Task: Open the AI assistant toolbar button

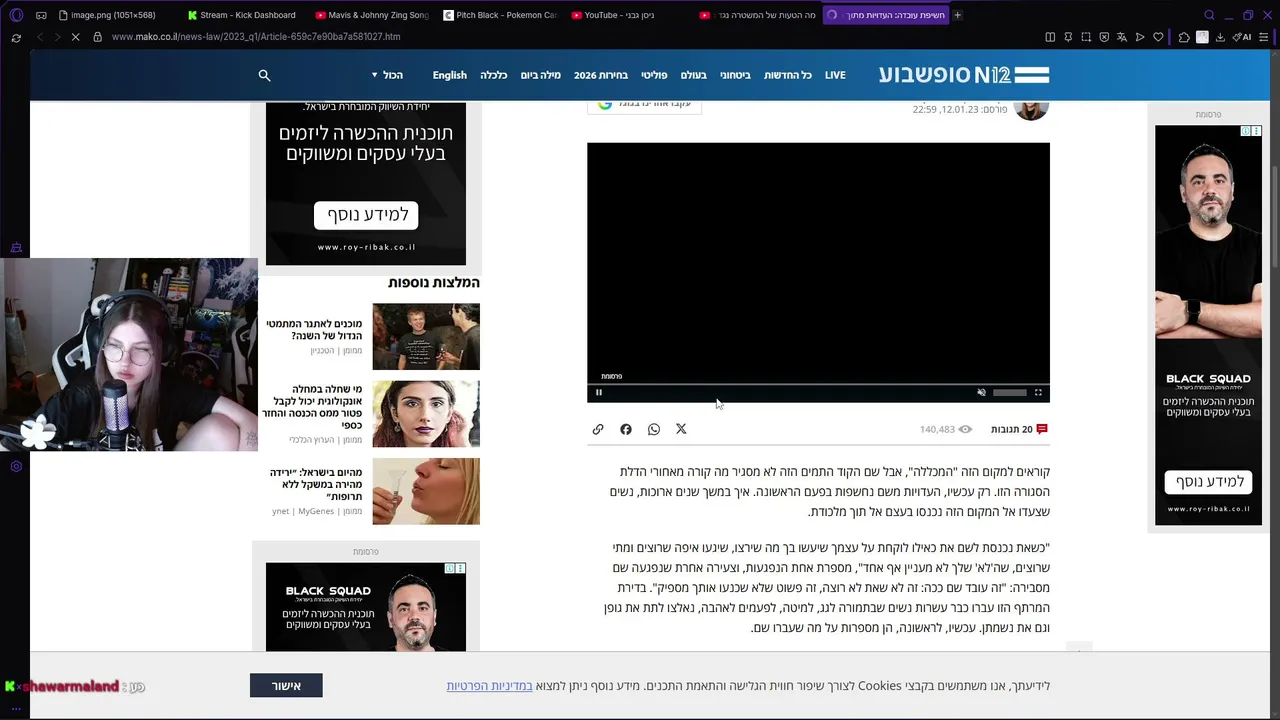Action: click(1244, 37)
